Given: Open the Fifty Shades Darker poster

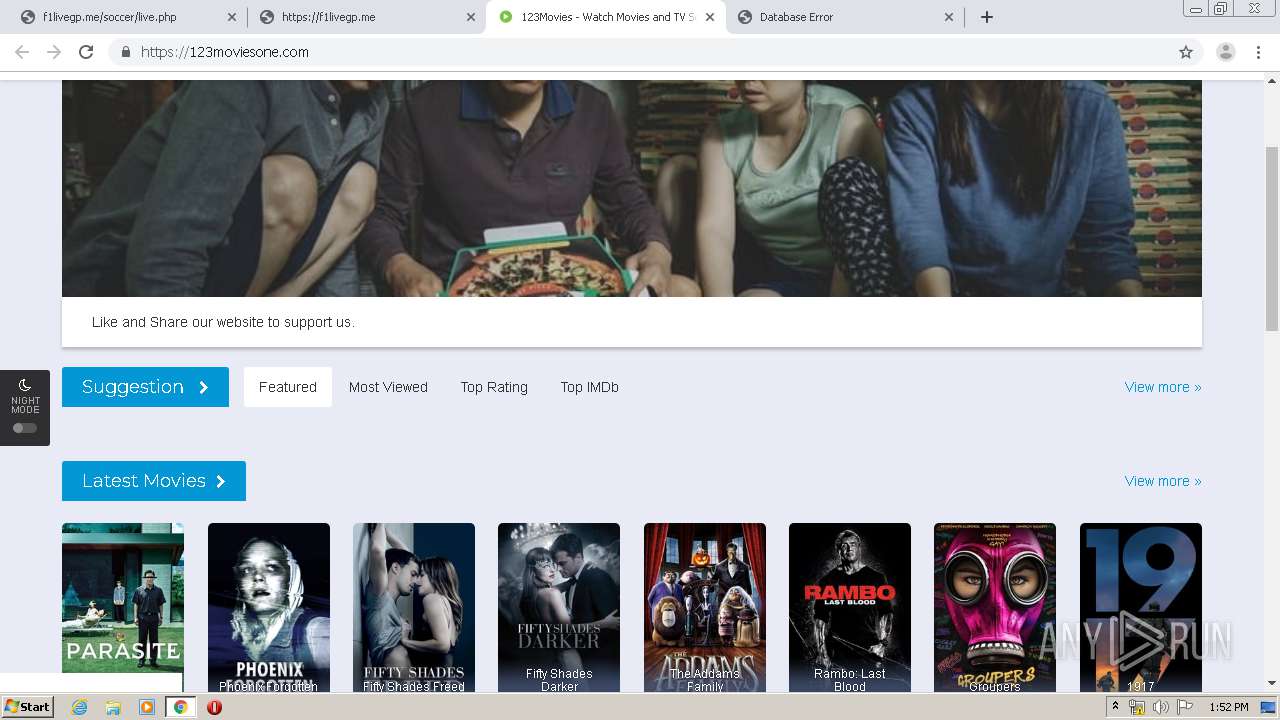Looking at the screenshot, I should [x=559, y=607].
